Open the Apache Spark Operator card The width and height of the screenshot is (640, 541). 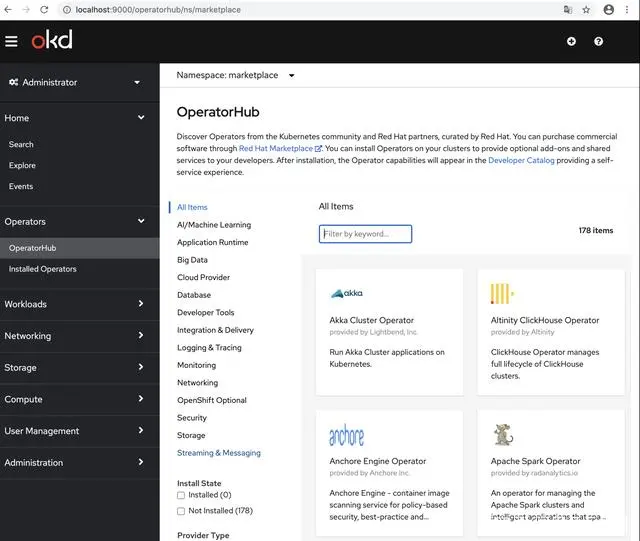(x=551, y=473)
